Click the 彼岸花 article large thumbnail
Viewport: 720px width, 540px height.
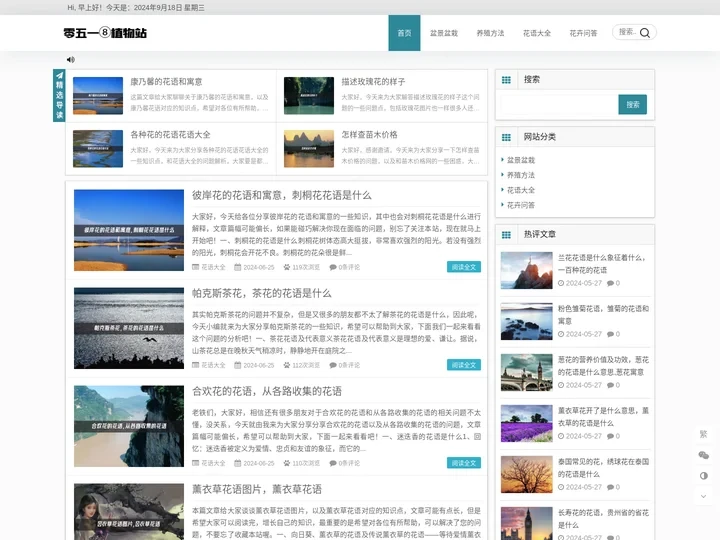point(129,230)
